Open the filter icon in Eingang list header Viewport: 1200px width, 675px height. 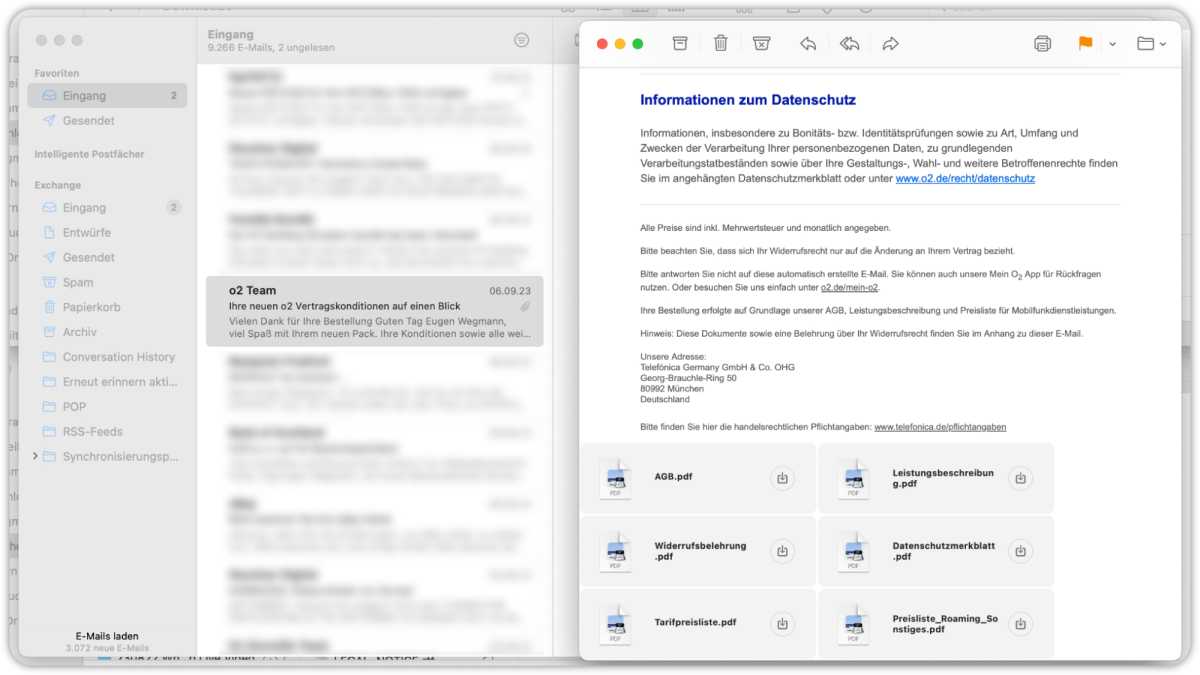coord(521,40)
